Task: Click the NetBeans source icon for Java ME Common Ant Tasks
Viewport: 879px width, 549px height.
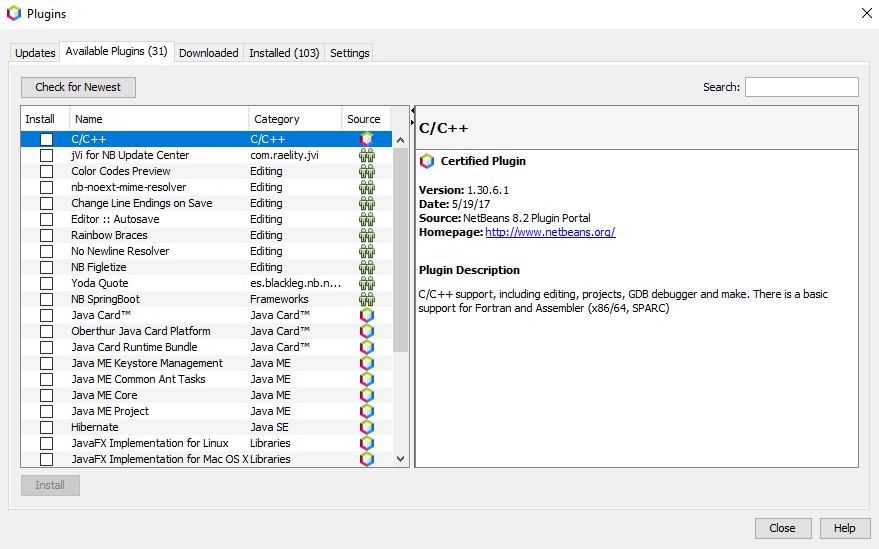Action: tap(367, 379)
